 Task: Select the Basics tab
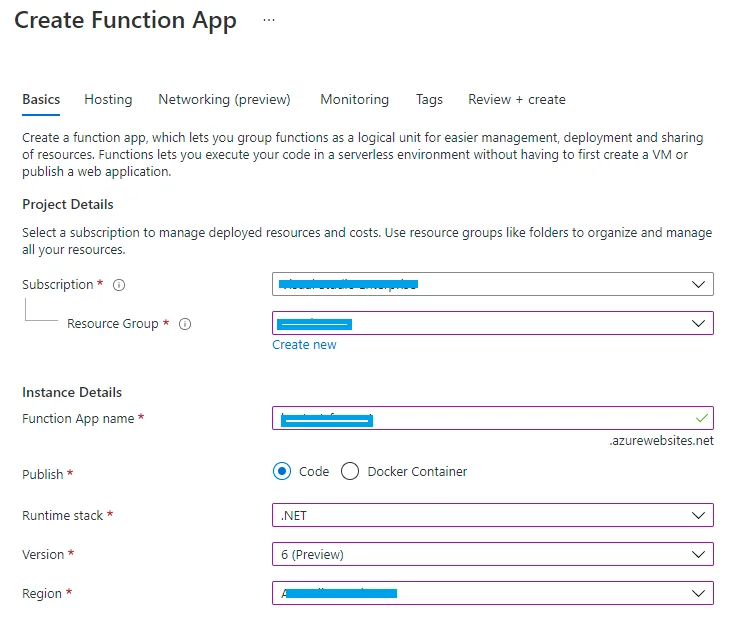[41, 100]
